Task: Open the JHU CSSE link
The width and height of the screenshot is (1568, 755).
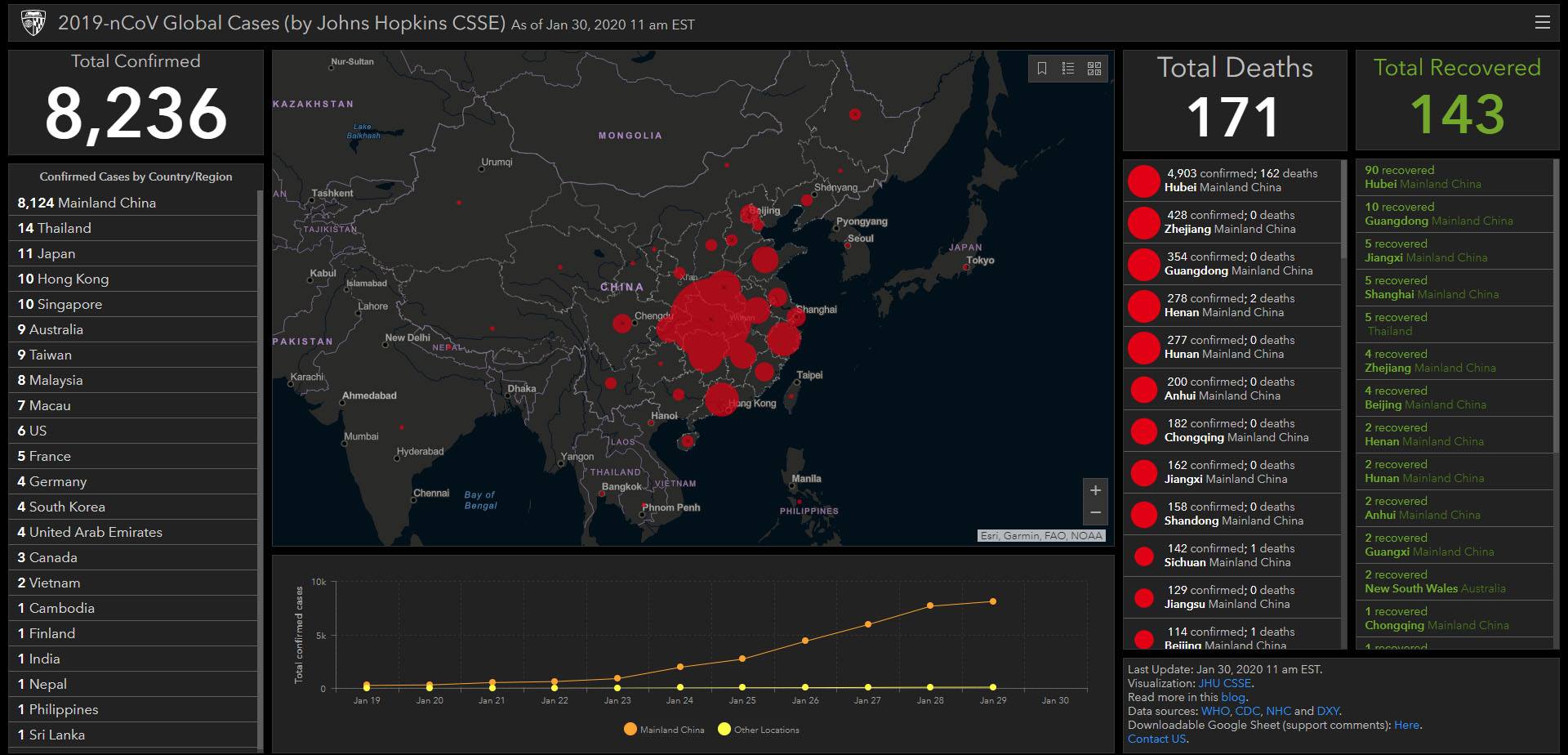Action: click(x=1224, y=683)
